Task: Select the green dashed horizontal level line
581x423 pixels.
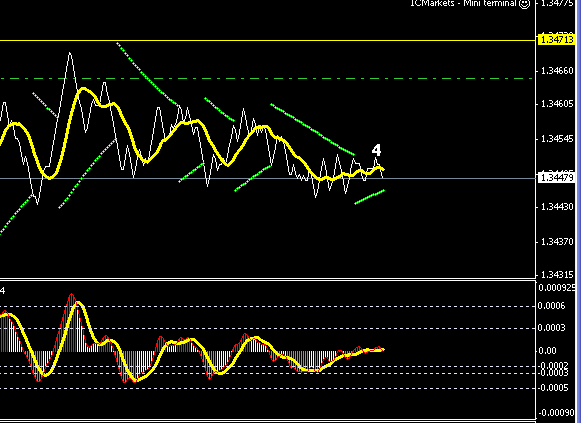Action: point(267,79)
